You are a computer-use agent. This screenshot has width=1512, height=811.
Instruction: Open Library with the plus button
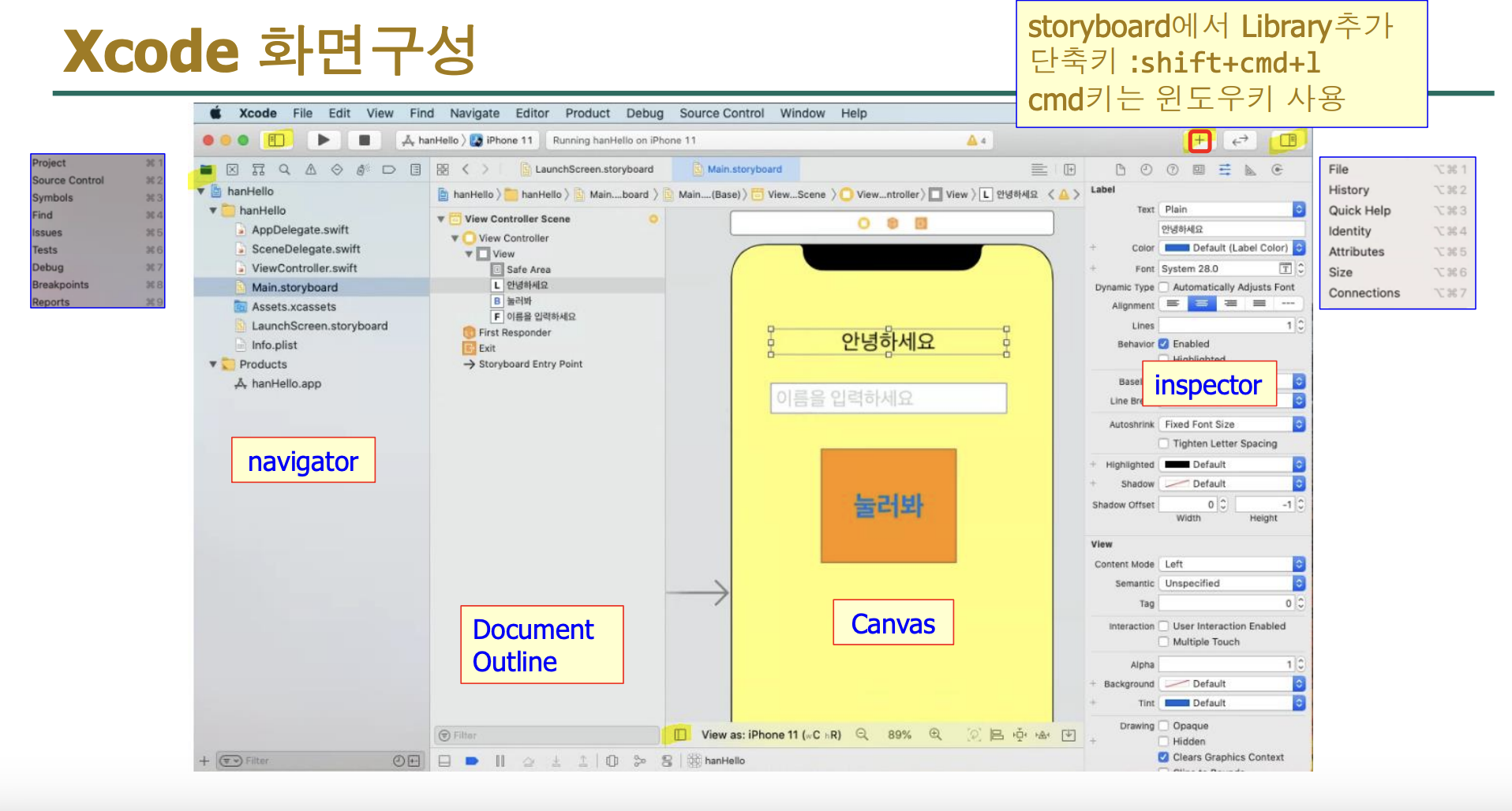(1199, 140)
